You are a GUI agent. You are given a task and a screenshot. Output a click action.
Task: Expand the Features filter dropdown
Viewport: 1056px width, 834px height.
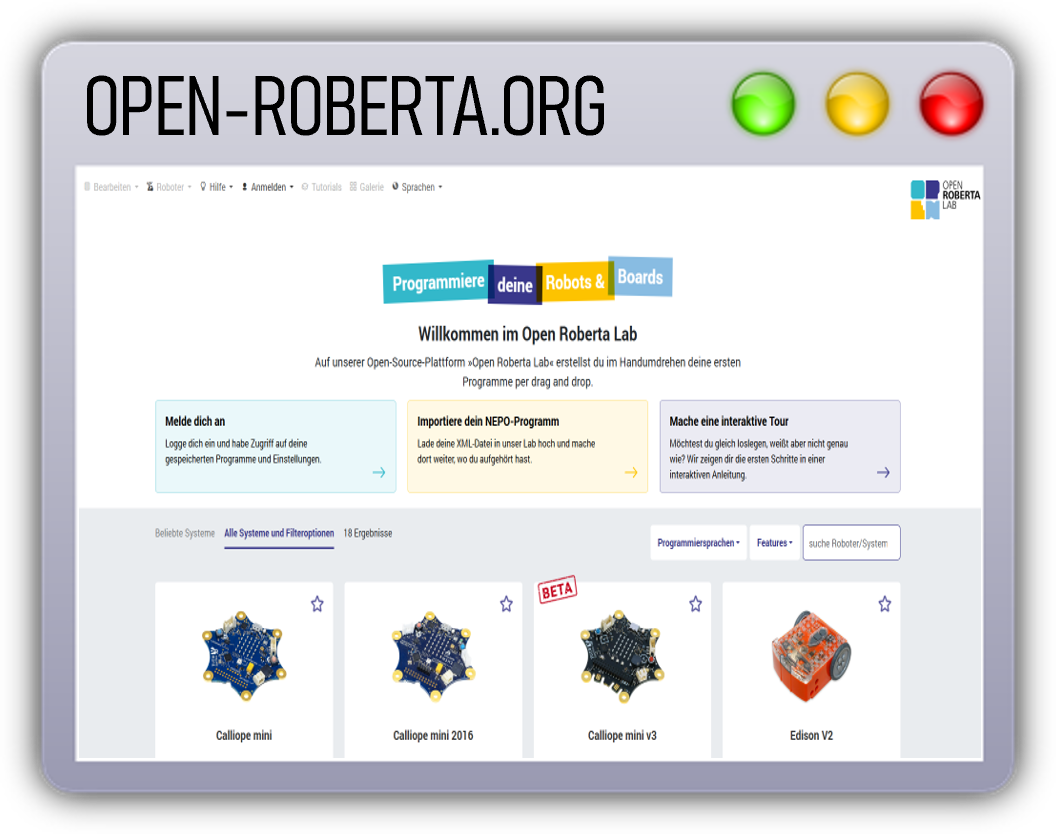click(x=774, y=543)
